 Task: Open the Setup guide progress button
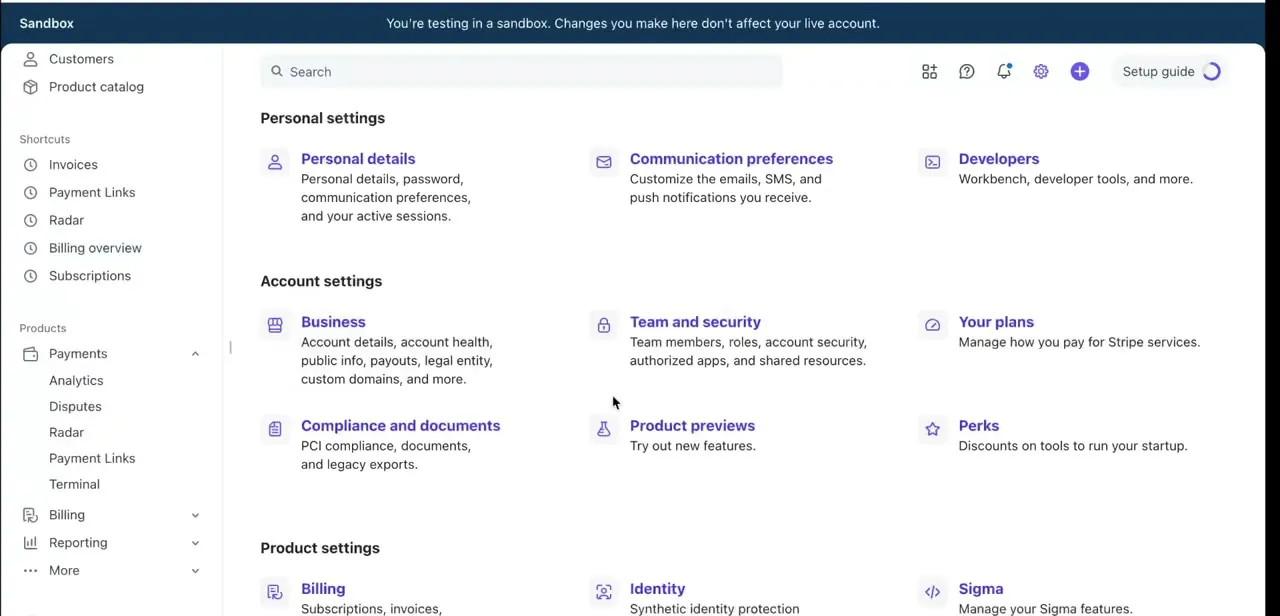1171,72
